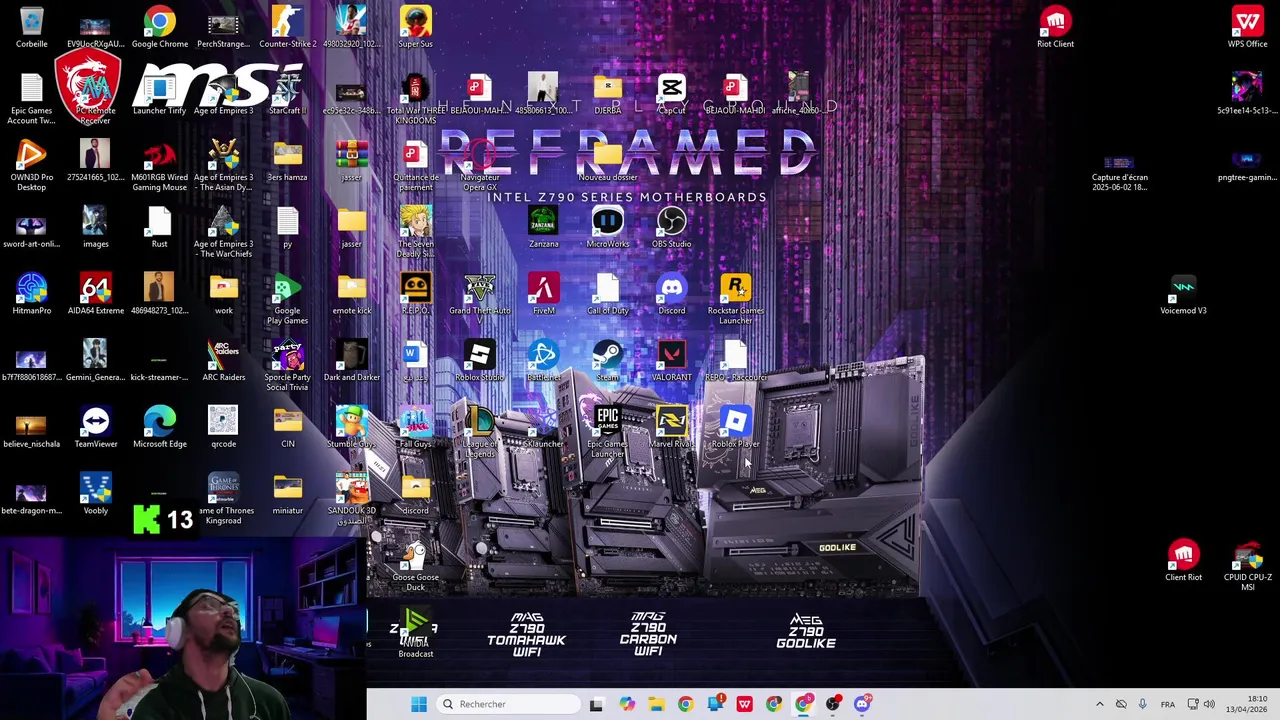The image size is (1280, 720).
Task: Open the Client Riot desktop shortcut
Action: click(1183, 561)
